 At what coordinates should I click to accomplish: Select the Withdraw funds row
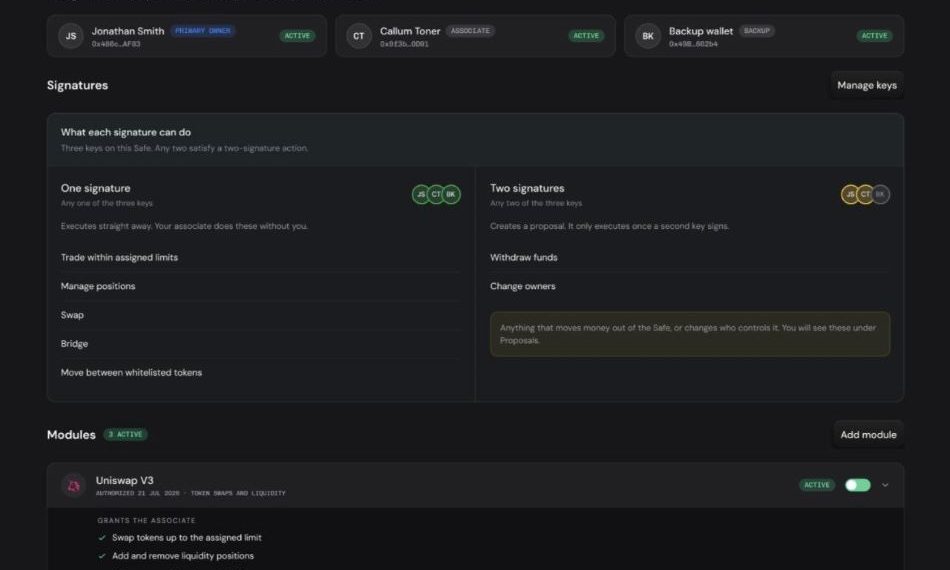click(689, 257)
